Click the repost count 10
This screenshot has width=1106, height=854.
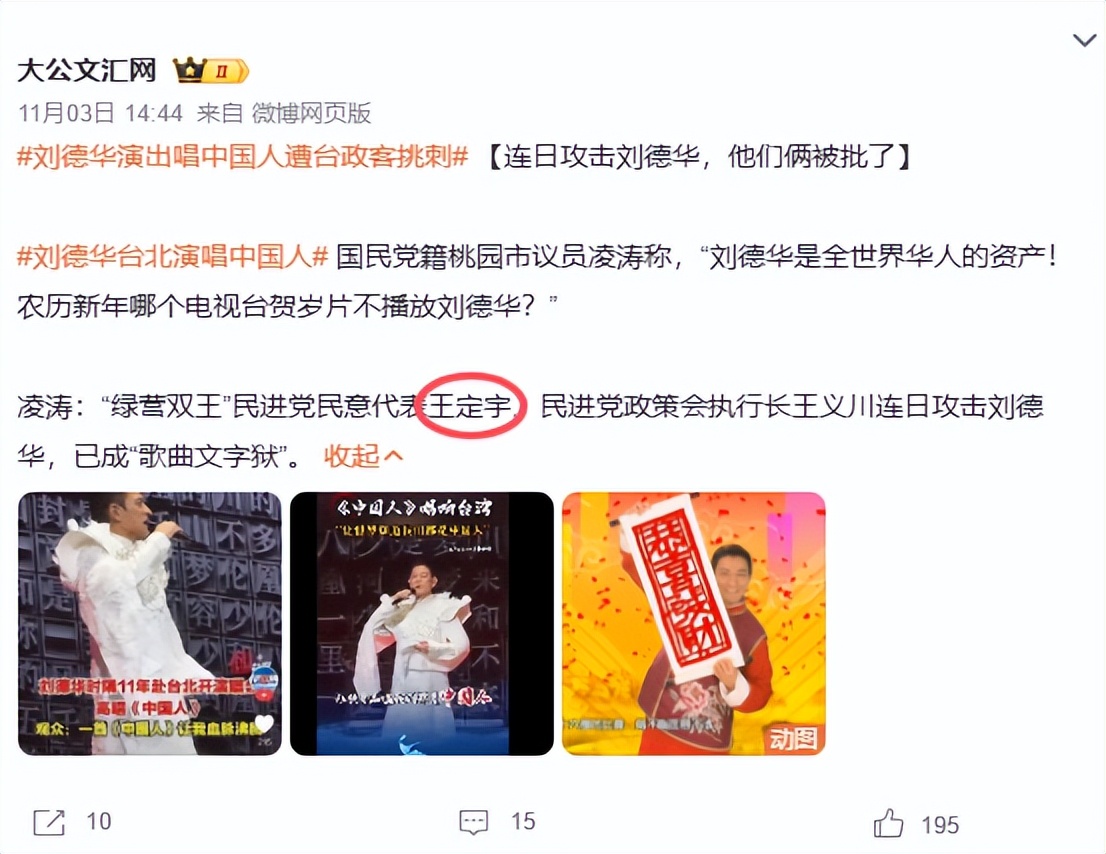[99, 821]
